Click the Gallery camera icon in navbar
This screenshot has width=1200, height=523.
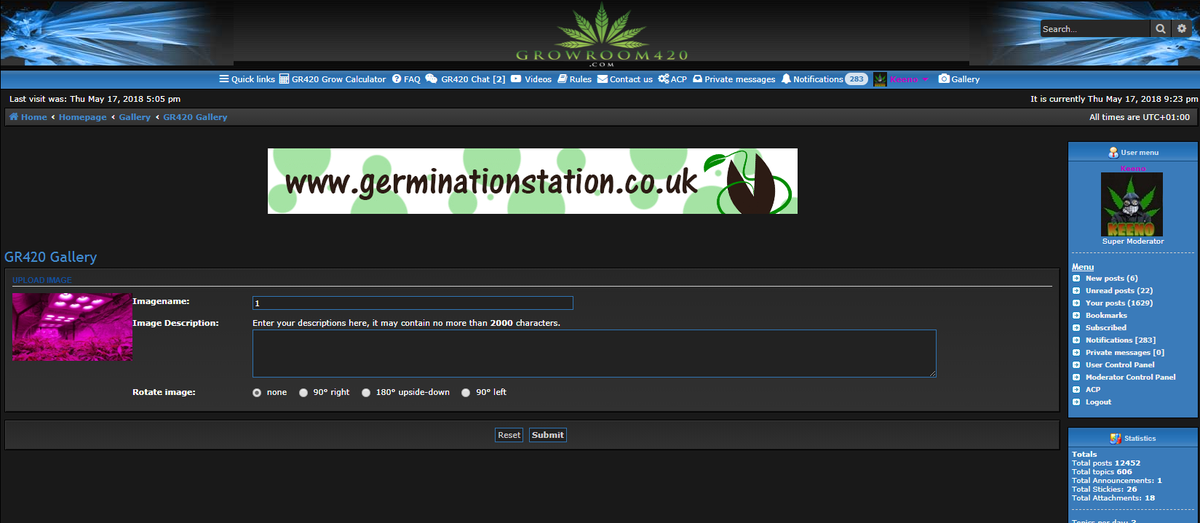pyautogui.click(x=943, y=79)
